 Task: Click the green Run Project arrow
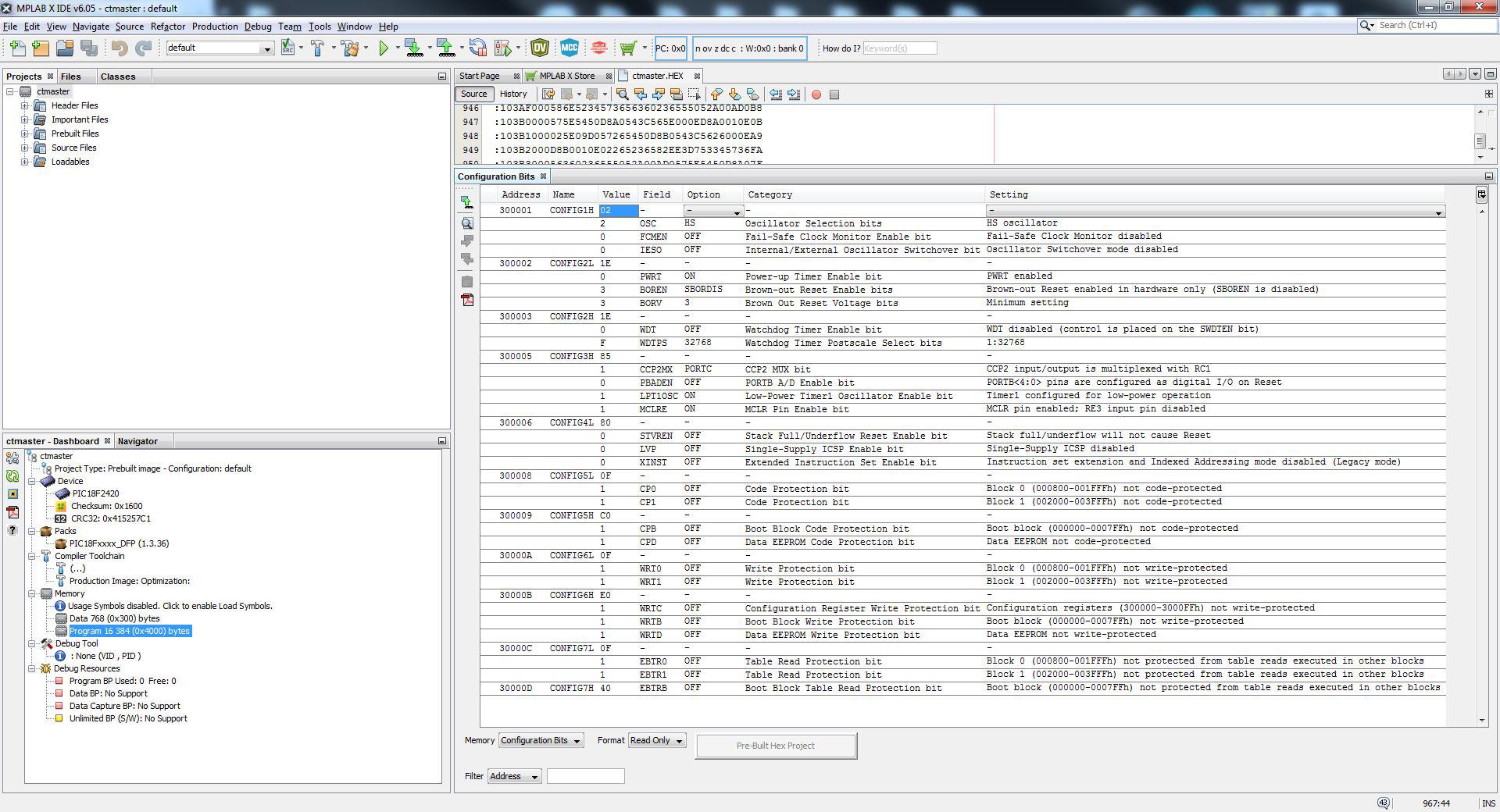[x=384, y=48]
